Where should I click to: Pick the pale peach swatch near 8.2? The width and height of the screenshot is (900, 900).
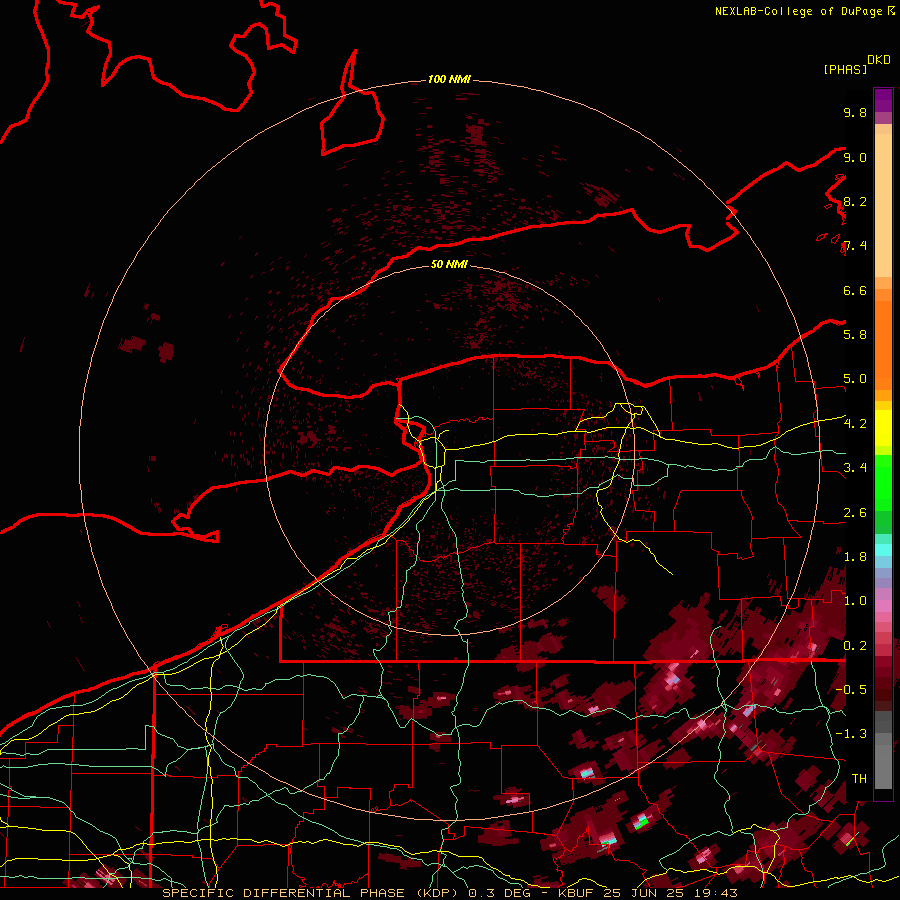point(883,205)
